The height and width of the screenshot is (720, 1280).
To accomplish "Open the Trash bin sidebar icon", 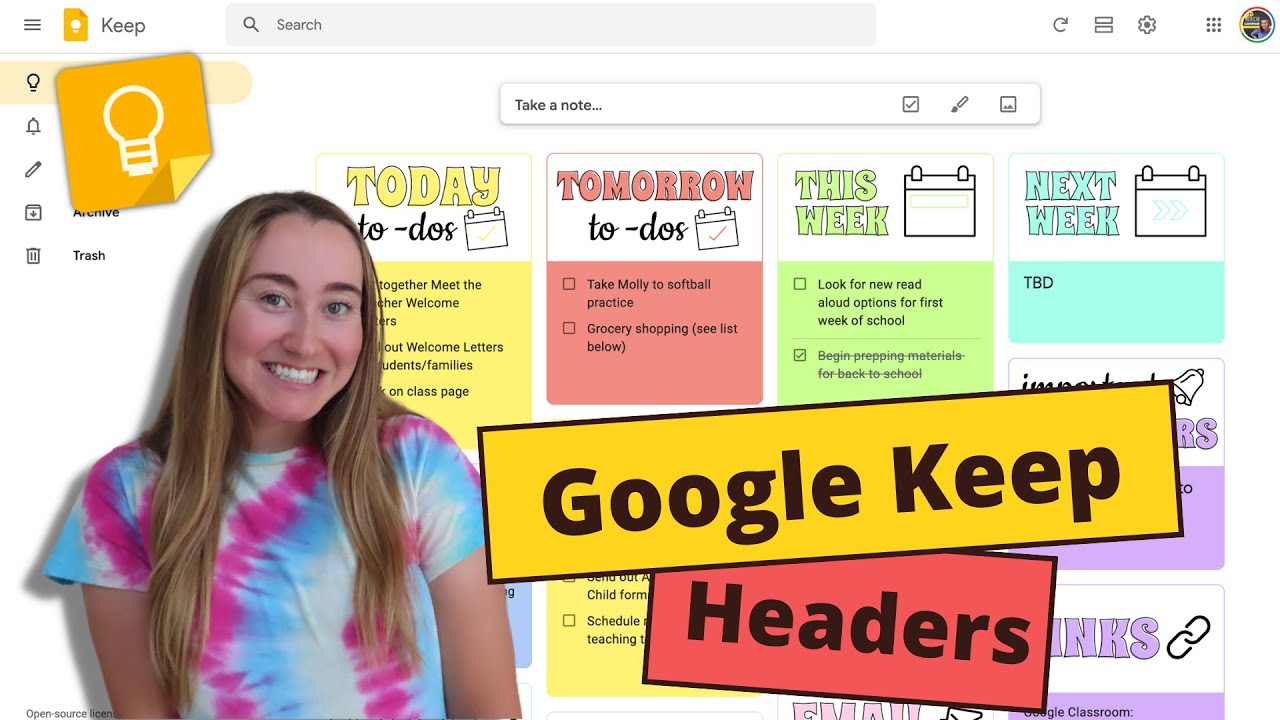I will [33, 256].
